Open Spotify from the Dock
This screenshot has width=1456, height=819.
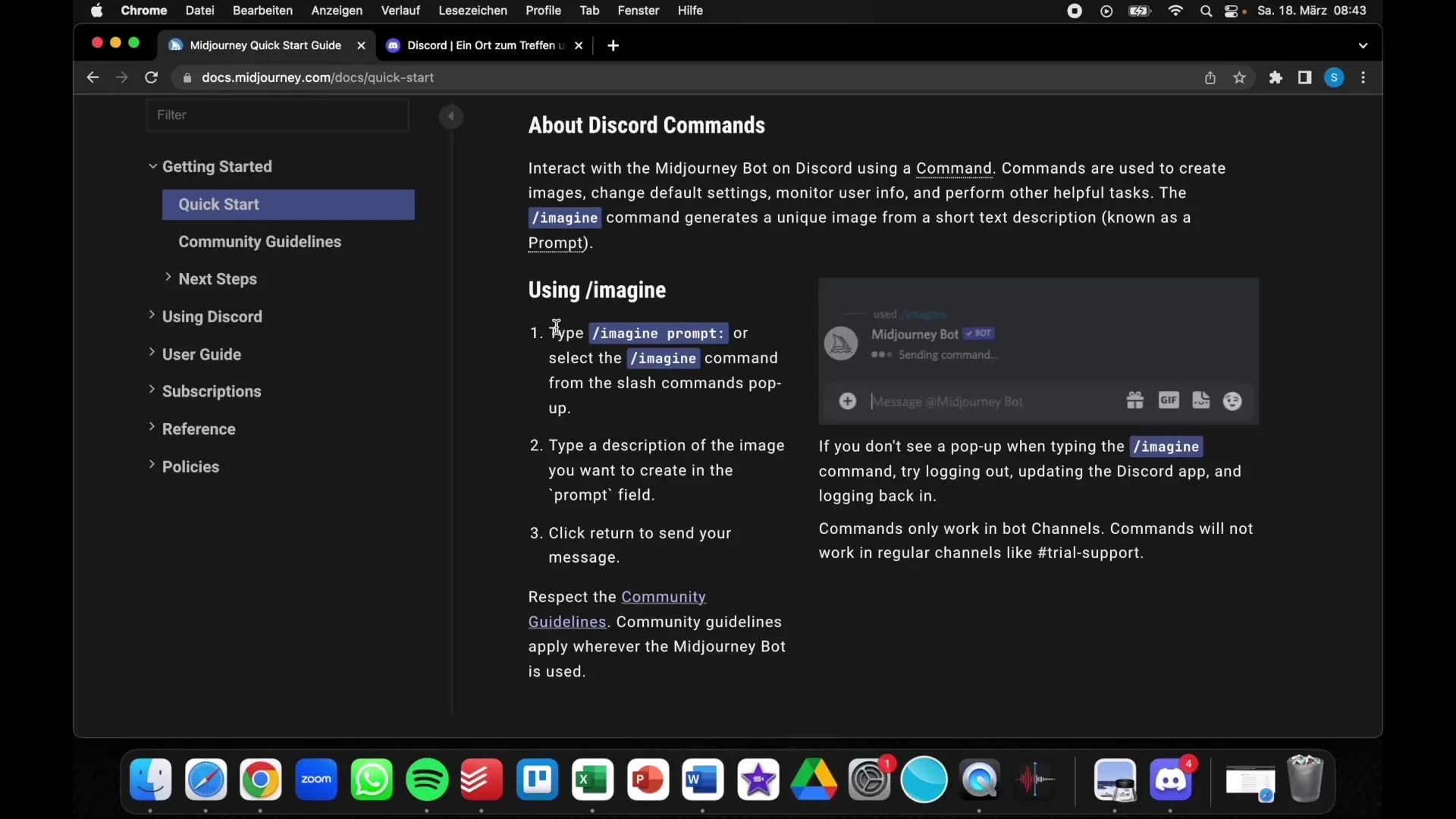pyautogui.click(x=427, y=780)
